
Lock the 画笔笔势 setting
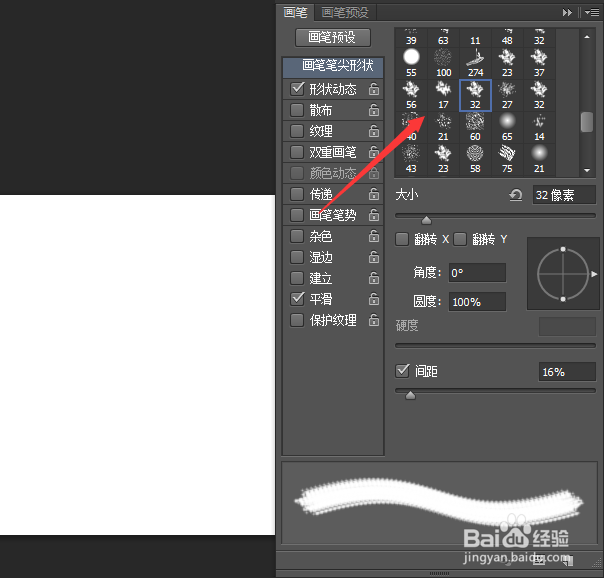coord(373,215)
